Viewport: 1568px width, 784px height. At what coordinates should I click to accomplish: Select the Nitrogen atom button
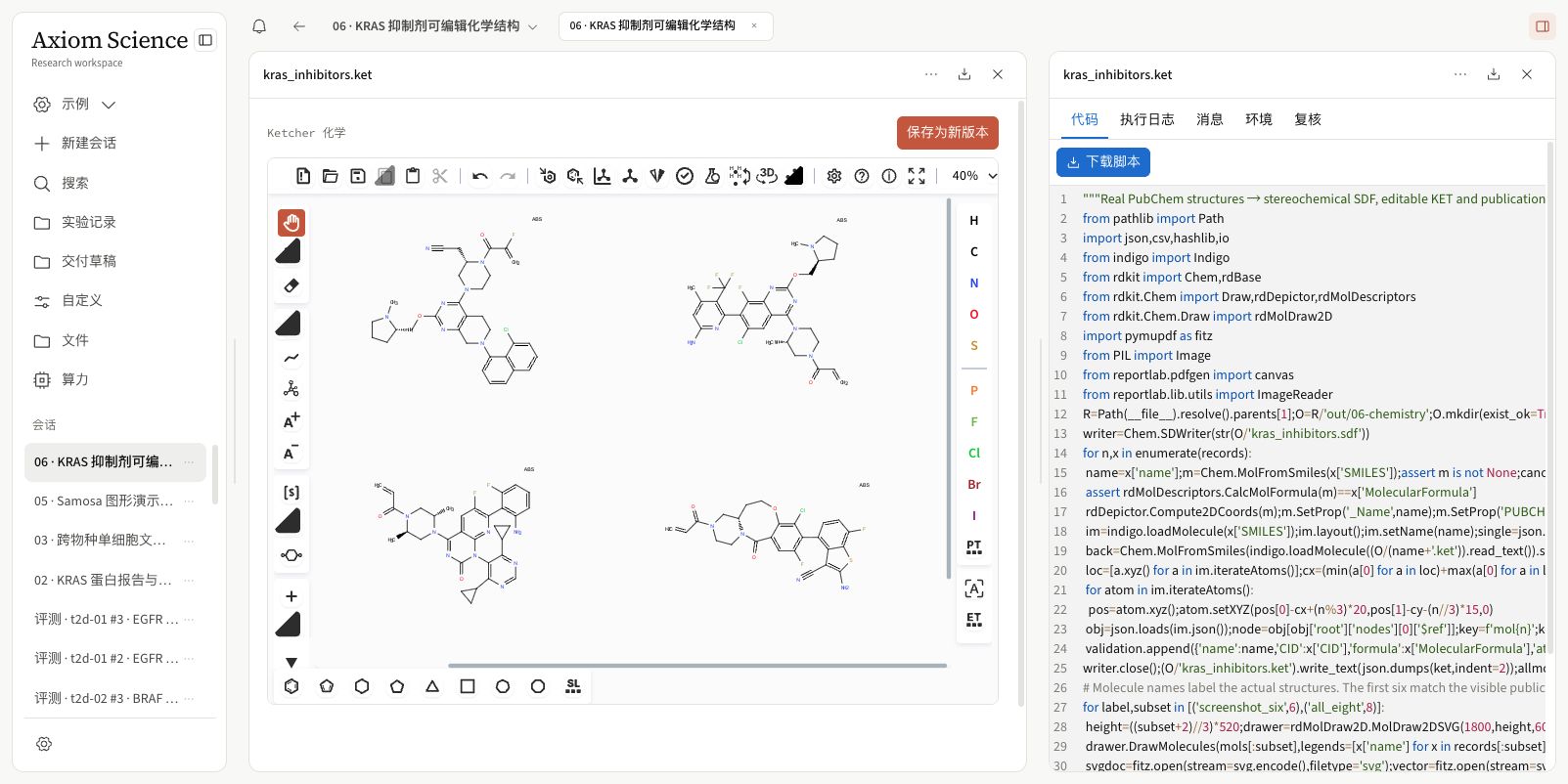click(x=974, y=283)
